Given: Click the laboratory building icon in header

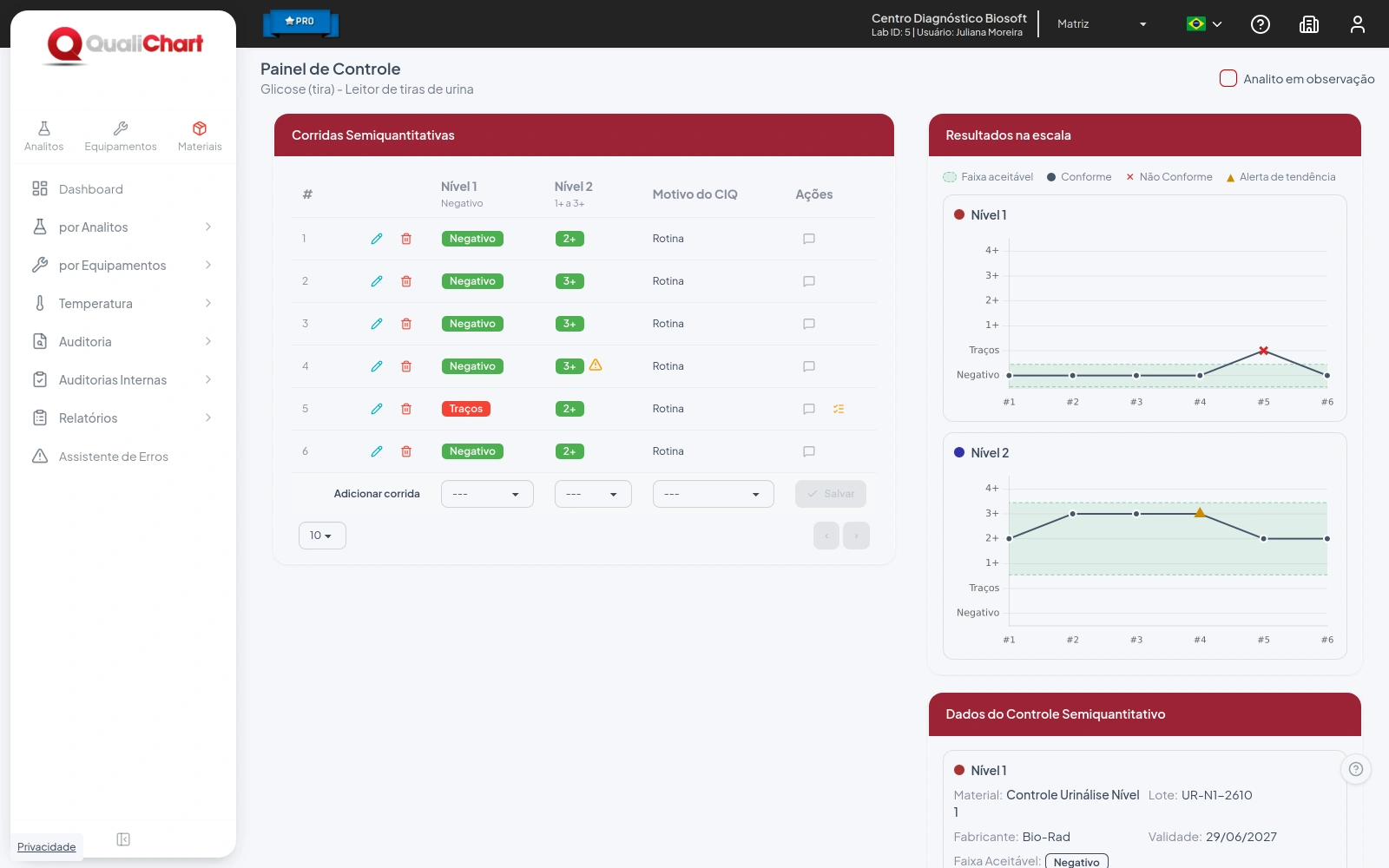Looking at the screenshot, I should click(1309, 24).
